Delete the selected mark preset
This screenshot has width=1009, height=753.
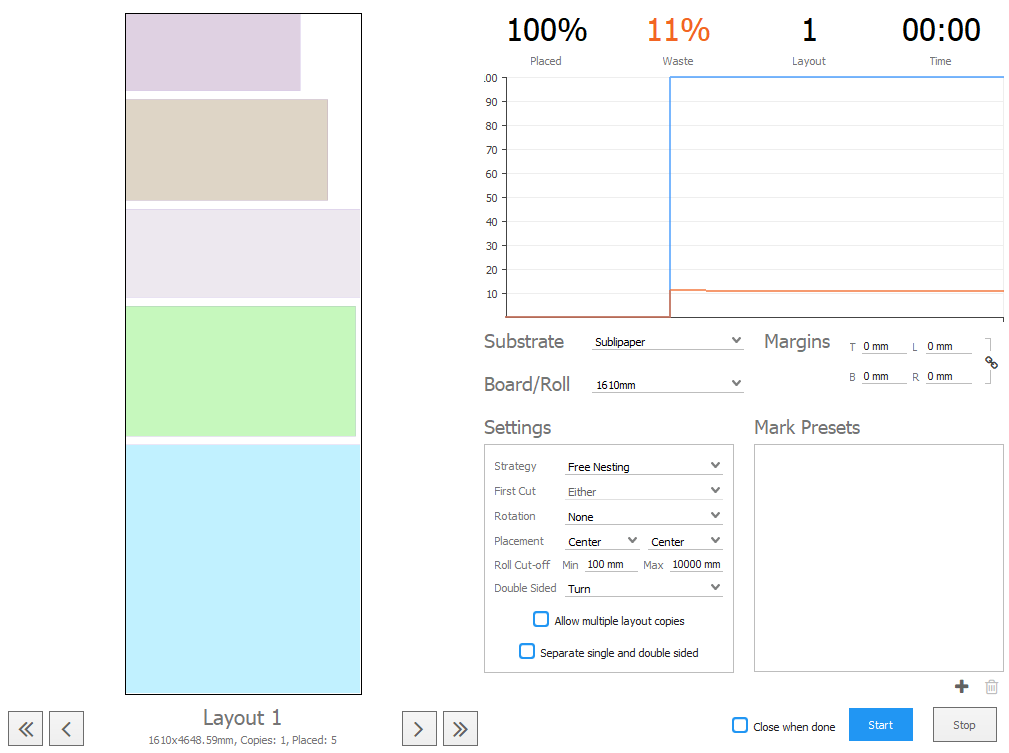(x=991, y=687)
